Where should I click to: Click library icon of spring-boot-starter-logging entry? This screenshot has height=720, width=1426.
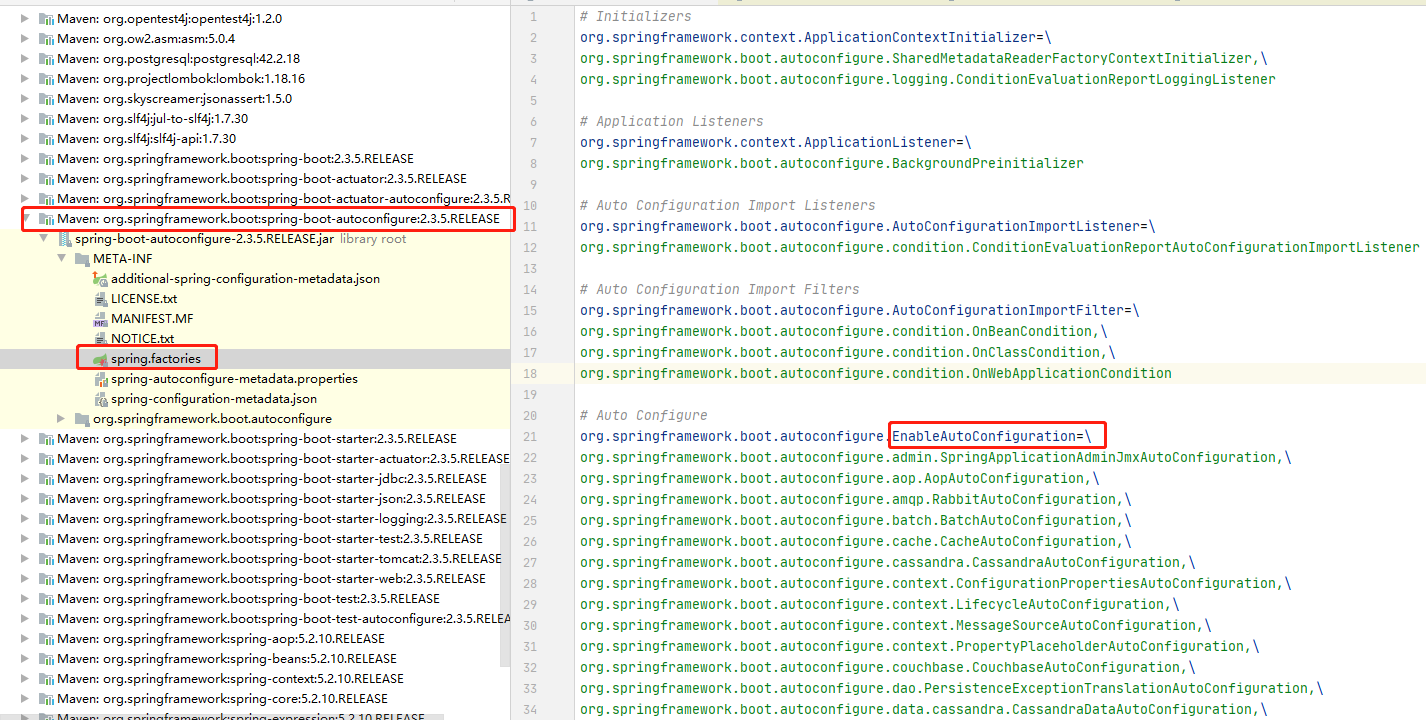pyautogui.click(x=46, y=519)
